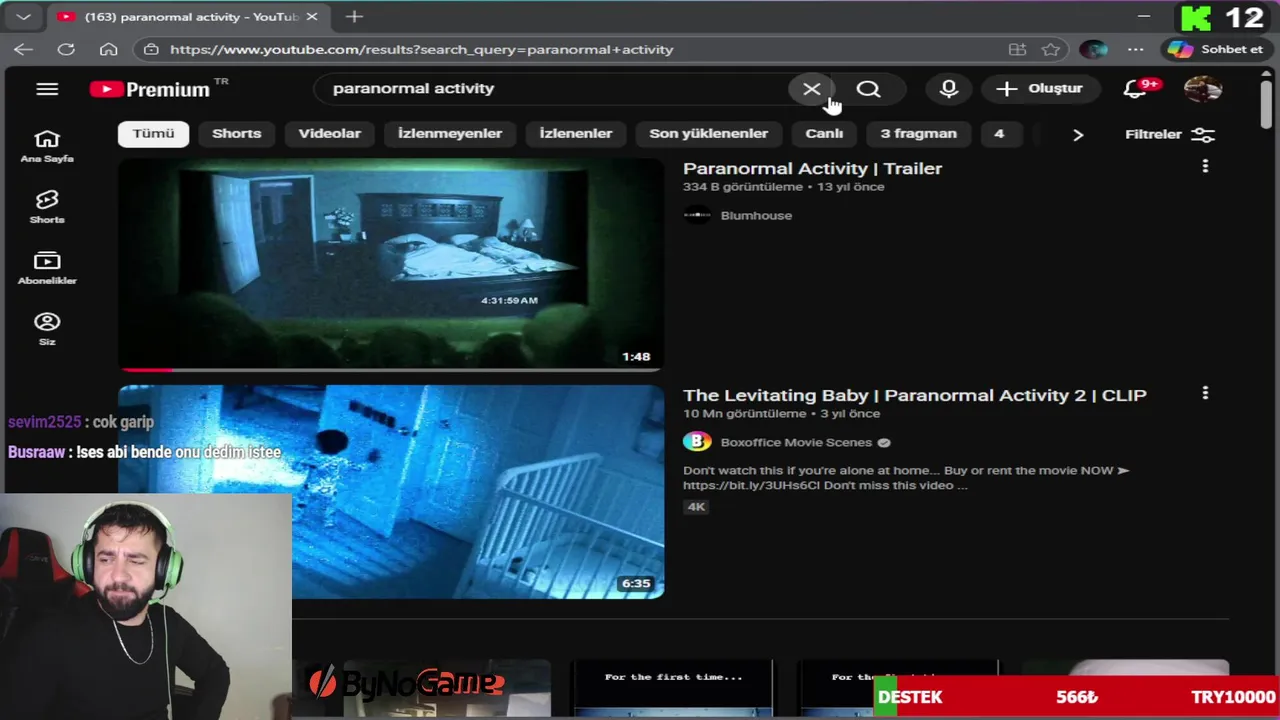Screen dimensions: 1280x720
Task: Open a new browser tab
Action: click(354, 17)
